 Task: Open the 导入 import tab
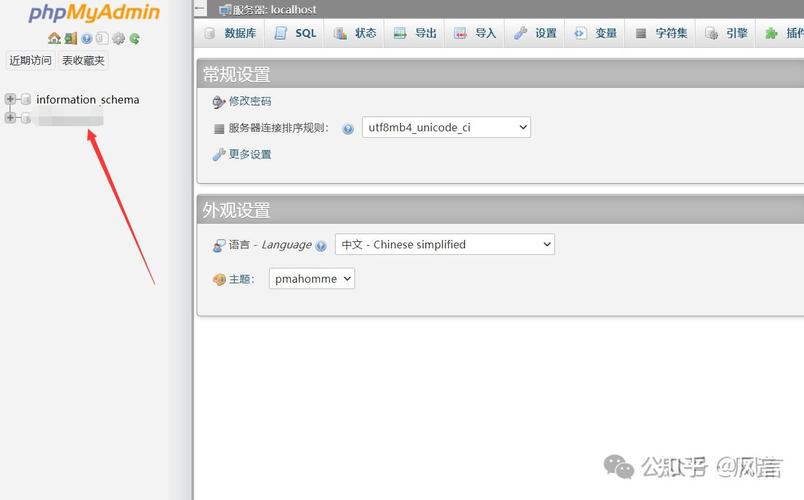click(x=475, y=33)
